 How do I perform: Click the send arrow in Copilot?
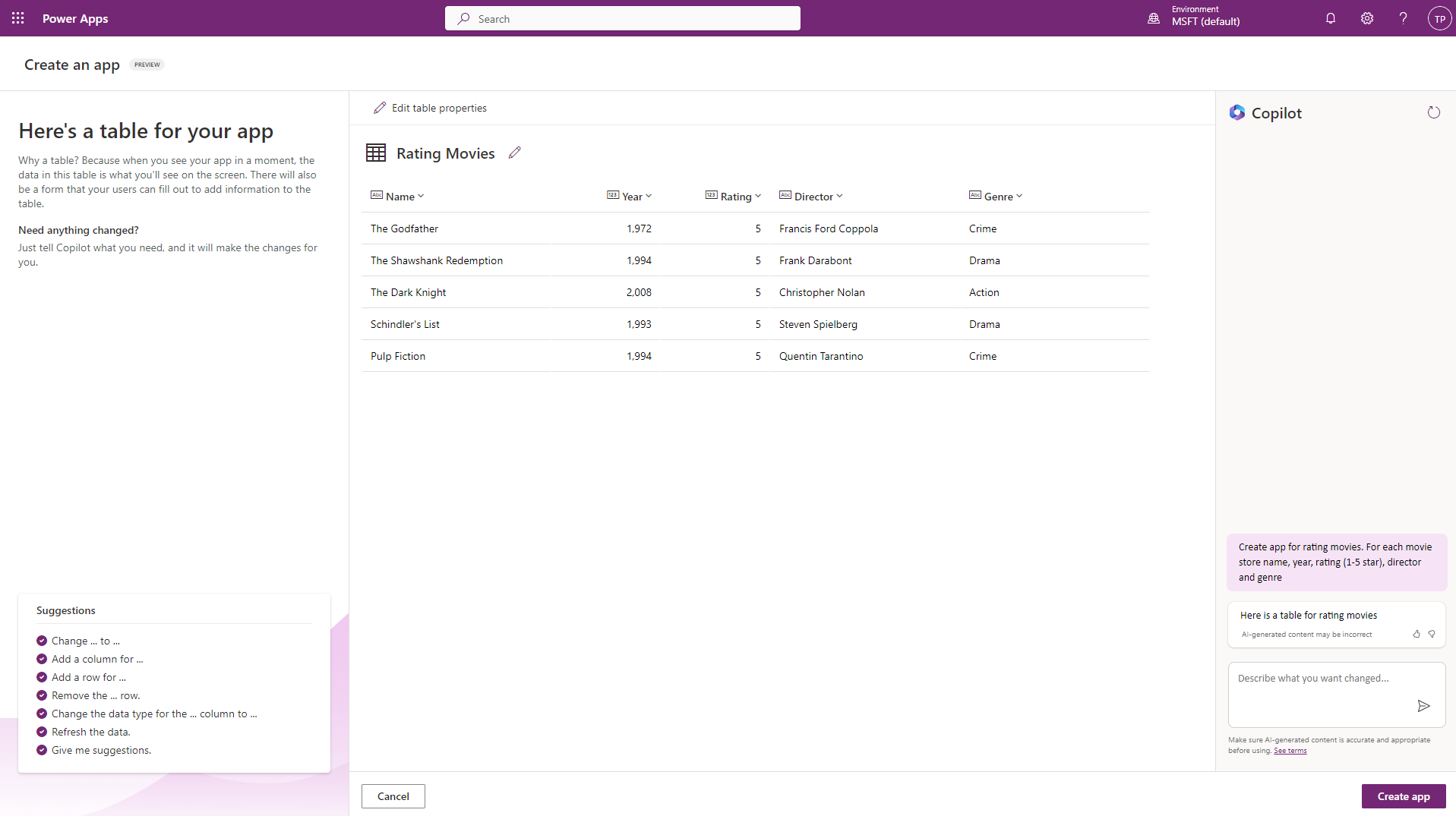1423,706
